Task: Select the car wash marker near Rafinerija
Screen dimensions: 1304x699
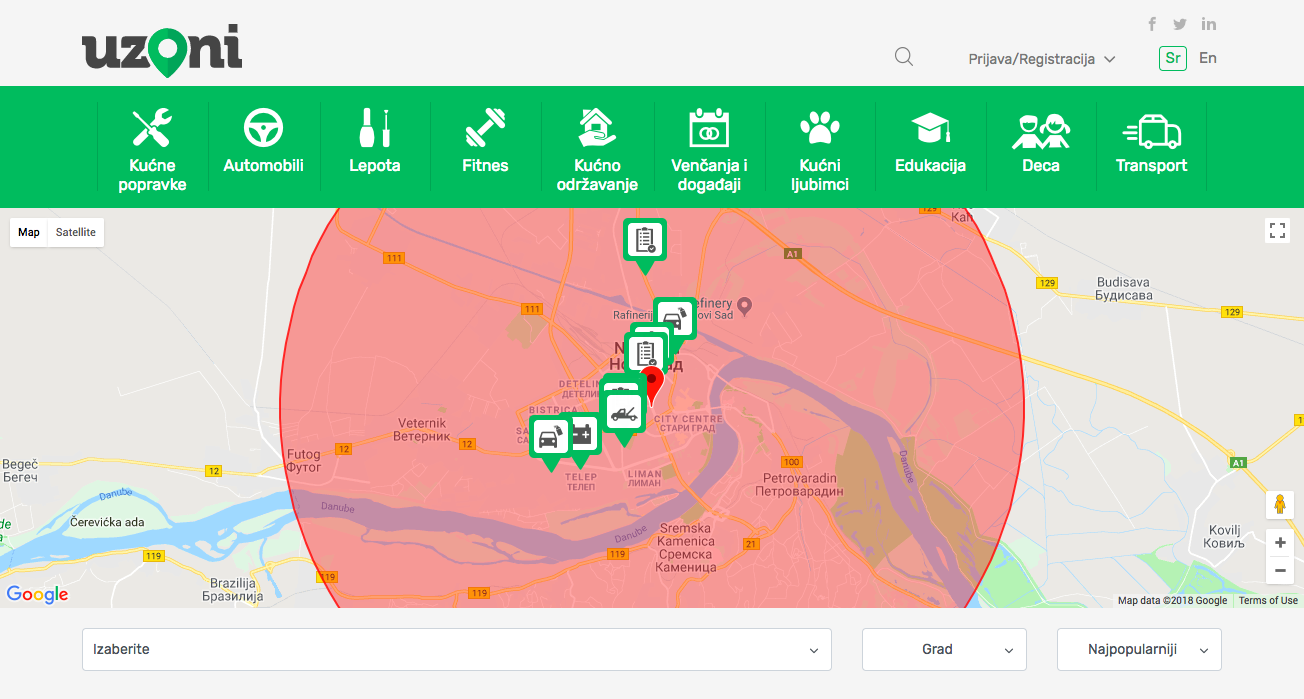Action: [675, 318]
